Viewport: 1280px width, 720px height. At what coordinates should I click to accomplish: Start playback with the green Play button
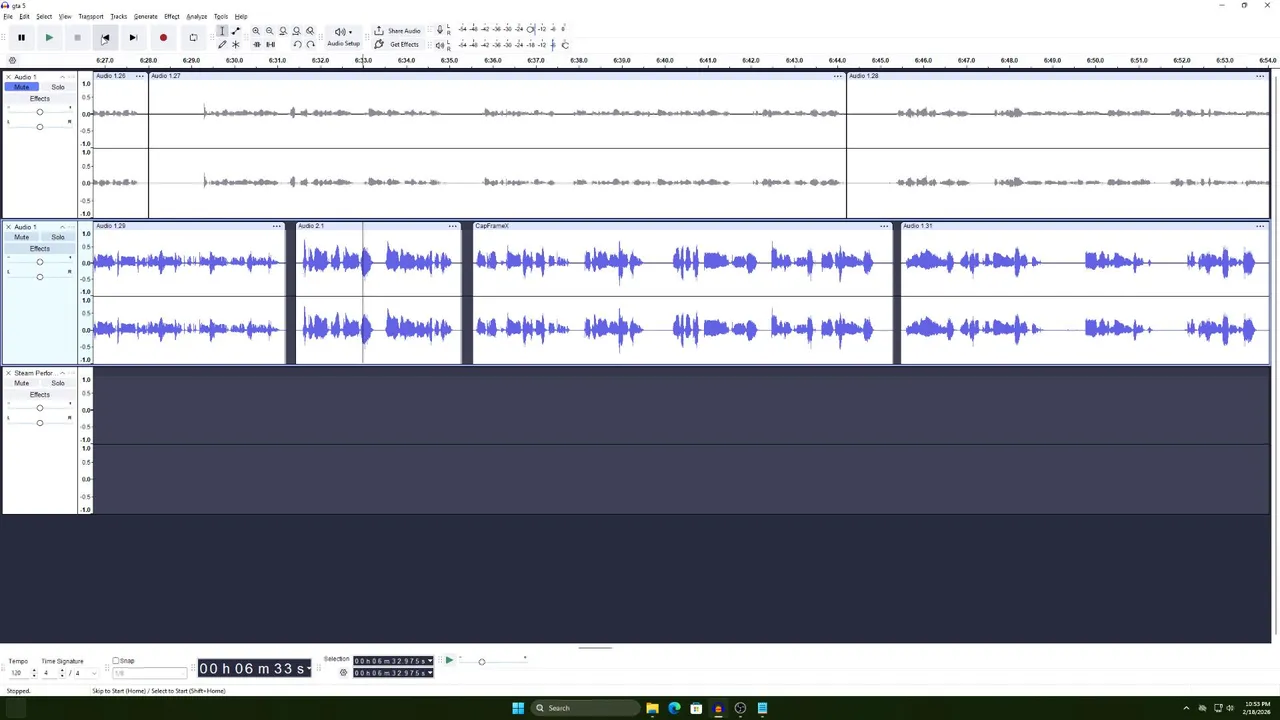tap(49, 38)
